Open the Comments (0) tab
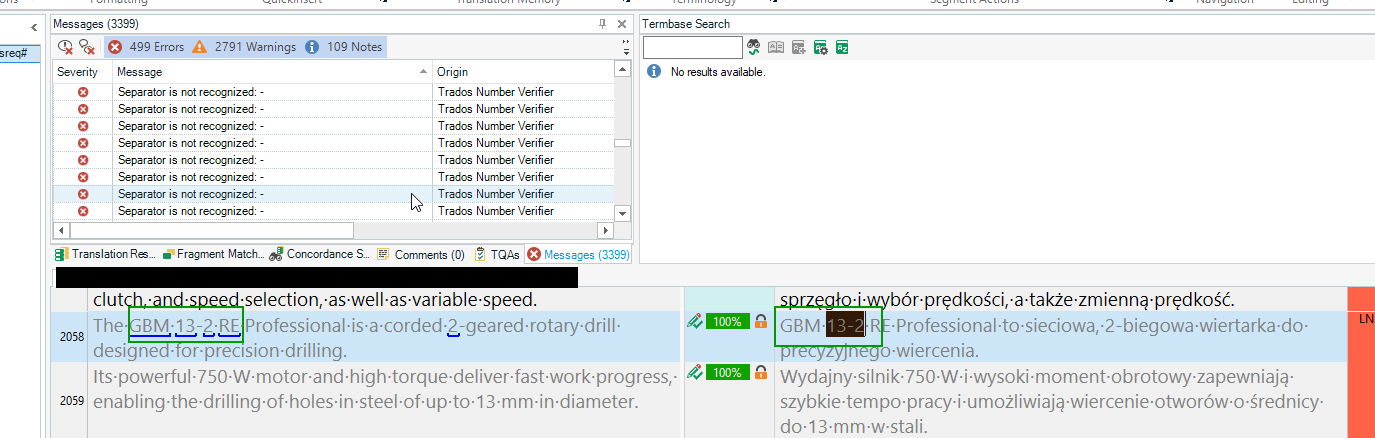 pos(422,255)
